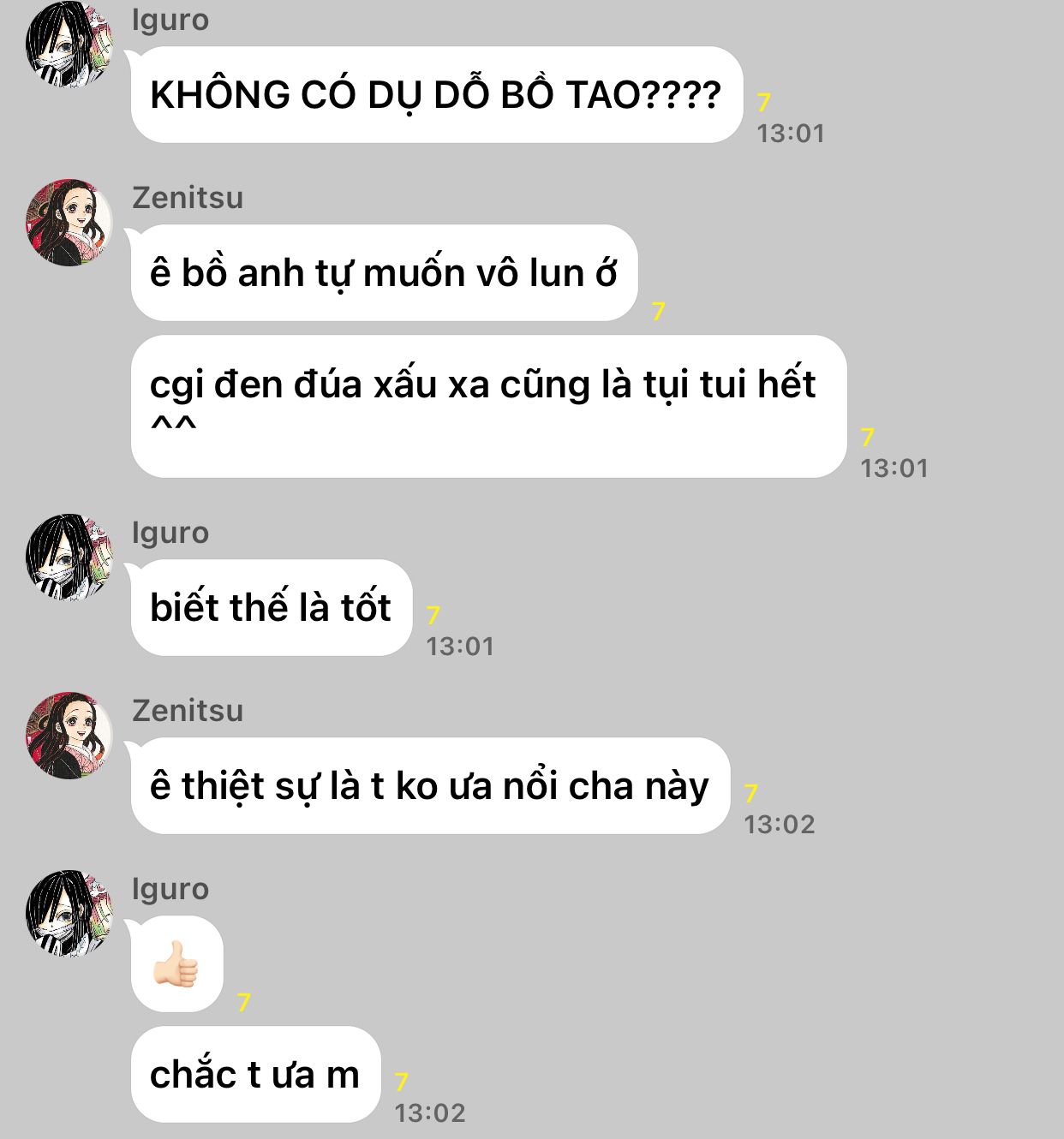This screenshot has height=1139, width=1064.
Task: Select the 'biết thế là tốt' message
Action: 272,608
